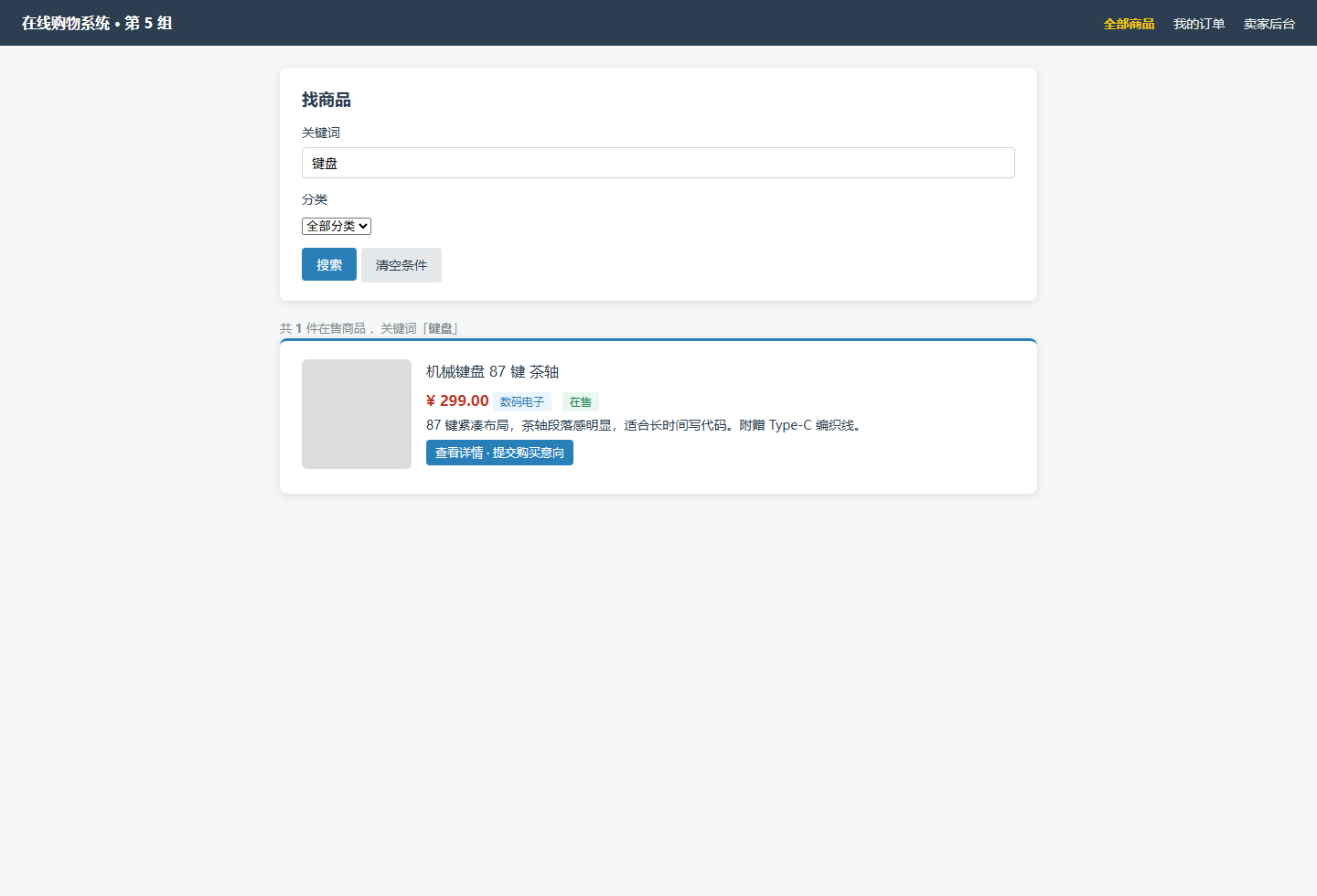Click the site title 在线购物系统 · 第 5 组

tap(97, 23)
